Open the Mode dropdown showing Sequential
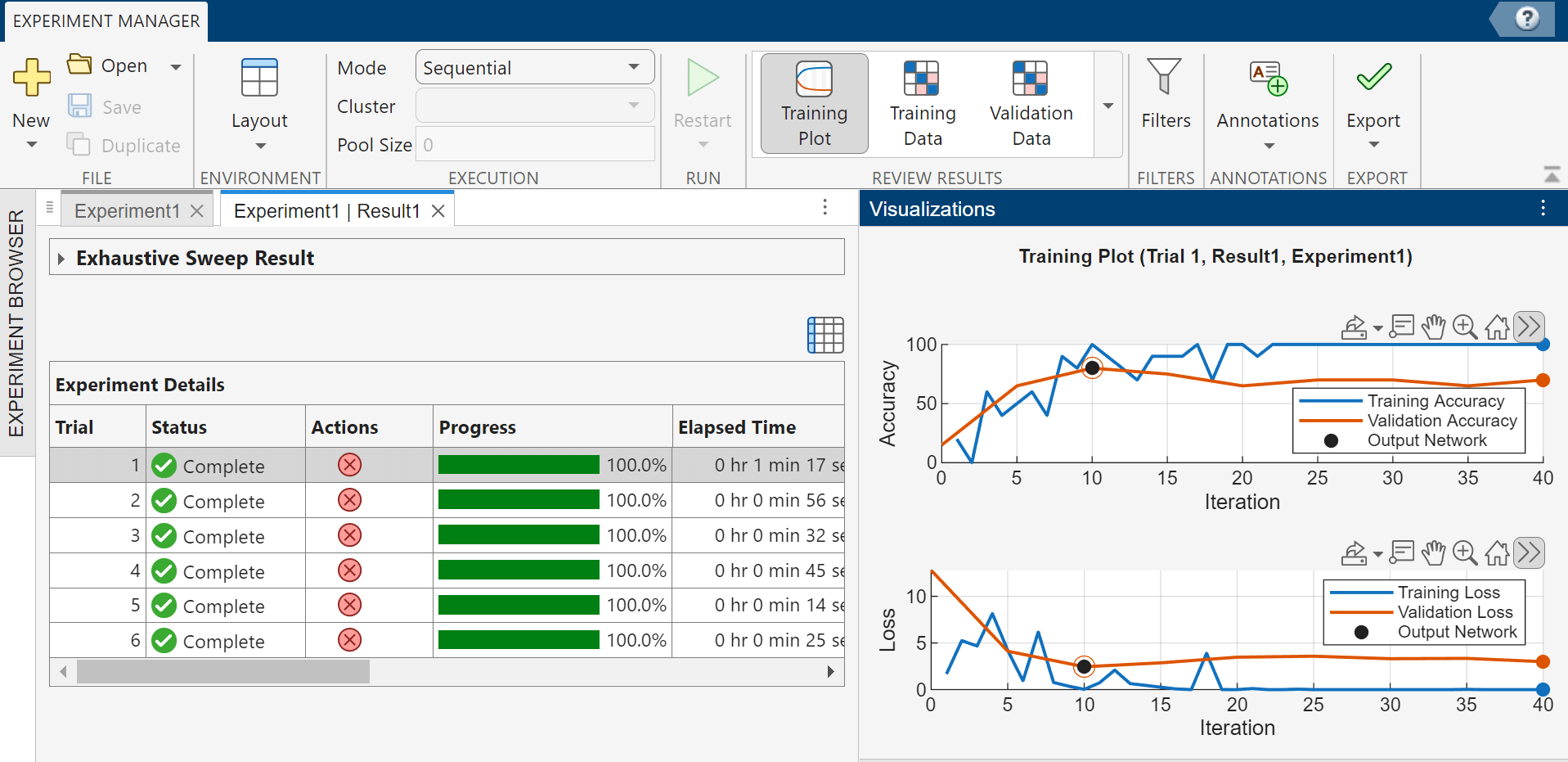This screenshot has height=762, width=1568. [534, 67]
